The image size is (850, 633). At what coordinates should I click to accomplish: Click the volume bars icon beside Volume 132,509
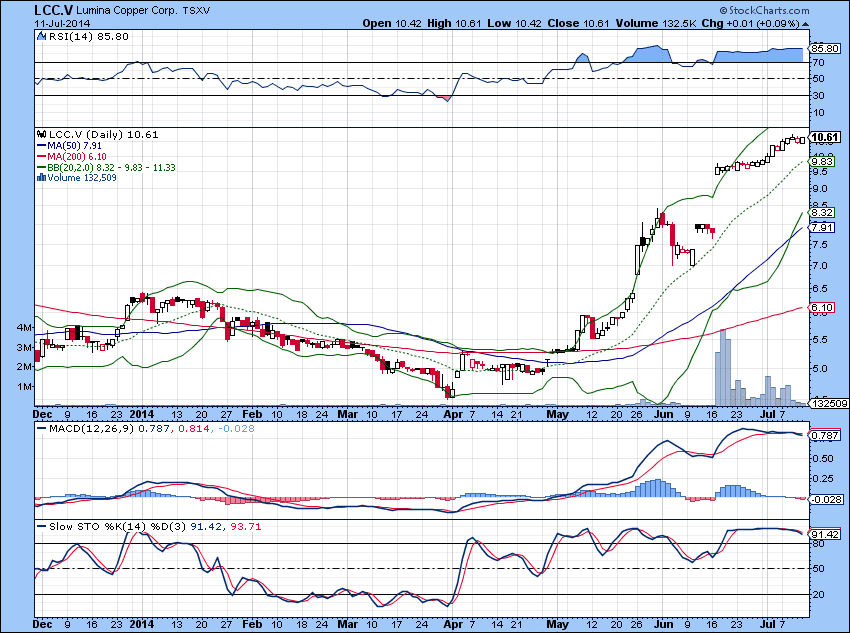(42, 178)
